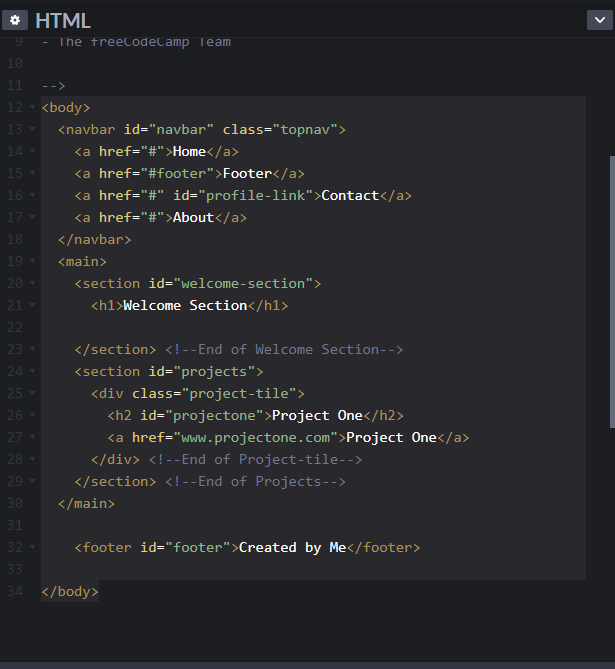
Task: Place cursor in 'Contact' link text
Action: click(350, 195)
